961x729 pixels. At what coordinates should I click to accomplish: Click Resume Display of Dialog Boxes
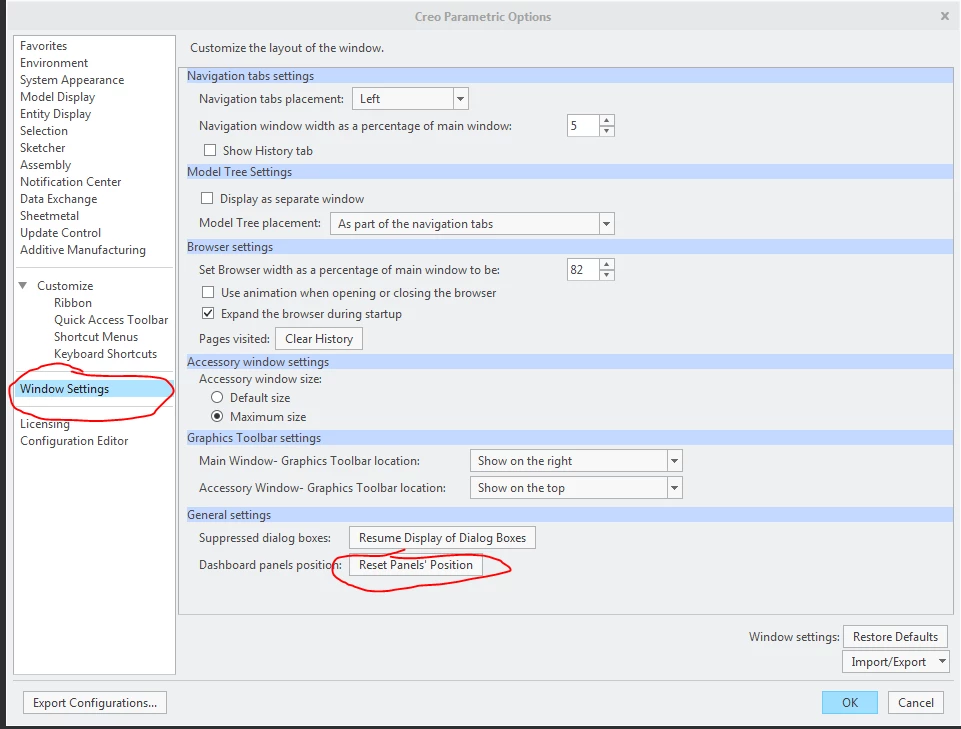pyautogui.click(x=442, y=538)
